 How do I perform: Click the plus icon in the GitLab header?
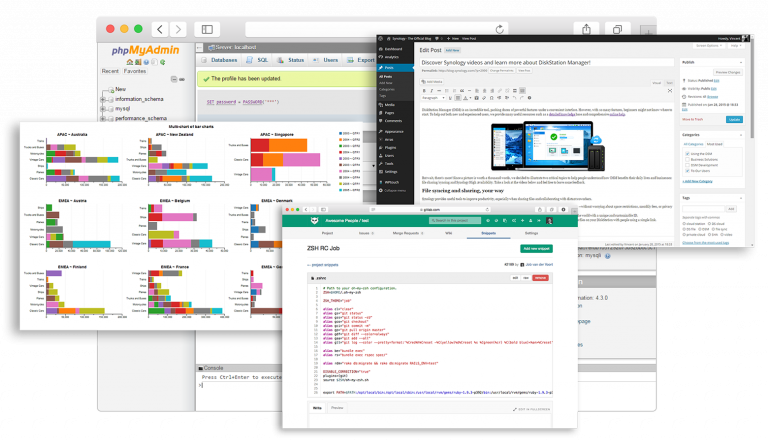tap(523, 221)
